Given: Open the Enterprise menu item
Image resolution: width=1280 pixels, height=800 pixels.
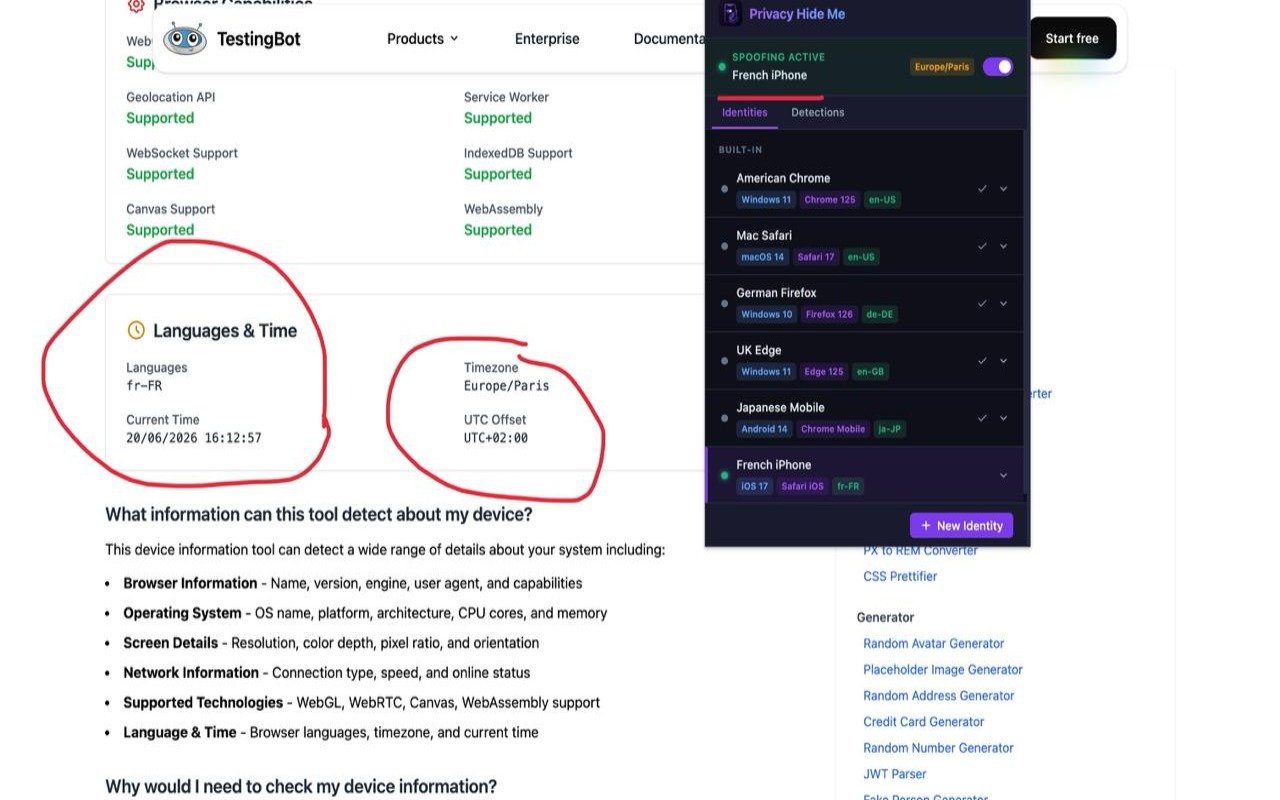Looking at the screenshot, I should [547, 39].
